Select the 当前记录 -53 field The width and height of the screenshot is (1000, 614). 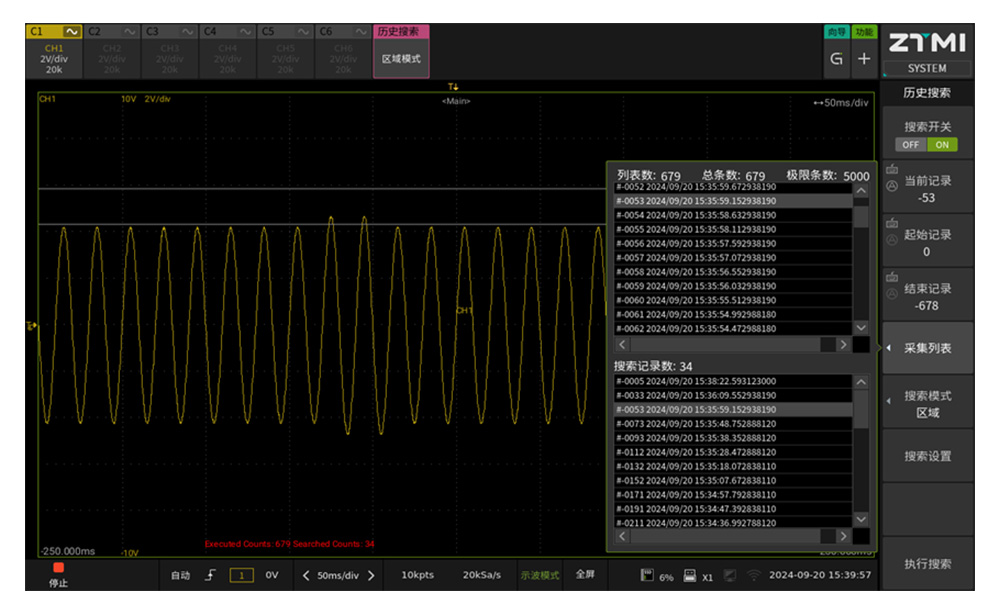tap(927, 188)
